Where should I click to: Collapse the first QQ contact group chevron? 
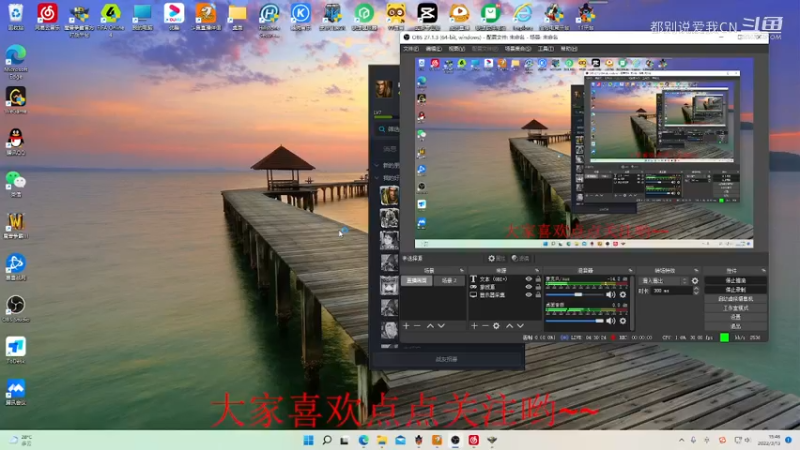coord(377,165)
